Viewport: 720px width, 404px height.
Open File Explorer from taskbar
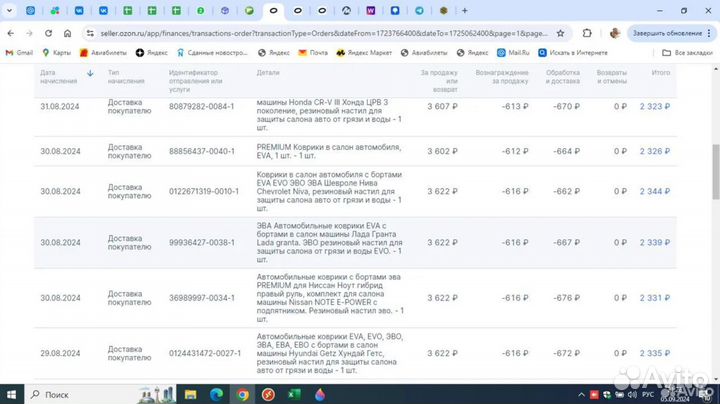tap(191, 394)
